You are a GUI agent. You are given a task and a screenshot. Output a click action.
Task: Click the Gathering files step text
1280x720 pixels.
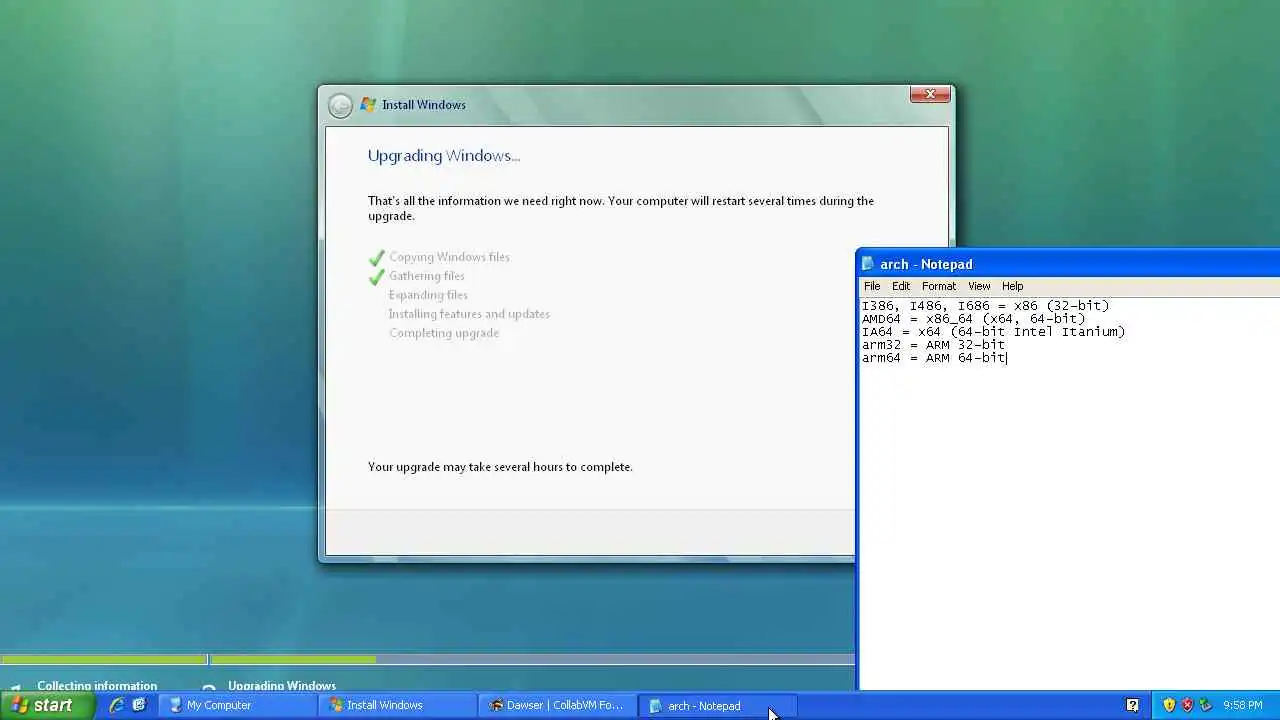pos(427,276)
